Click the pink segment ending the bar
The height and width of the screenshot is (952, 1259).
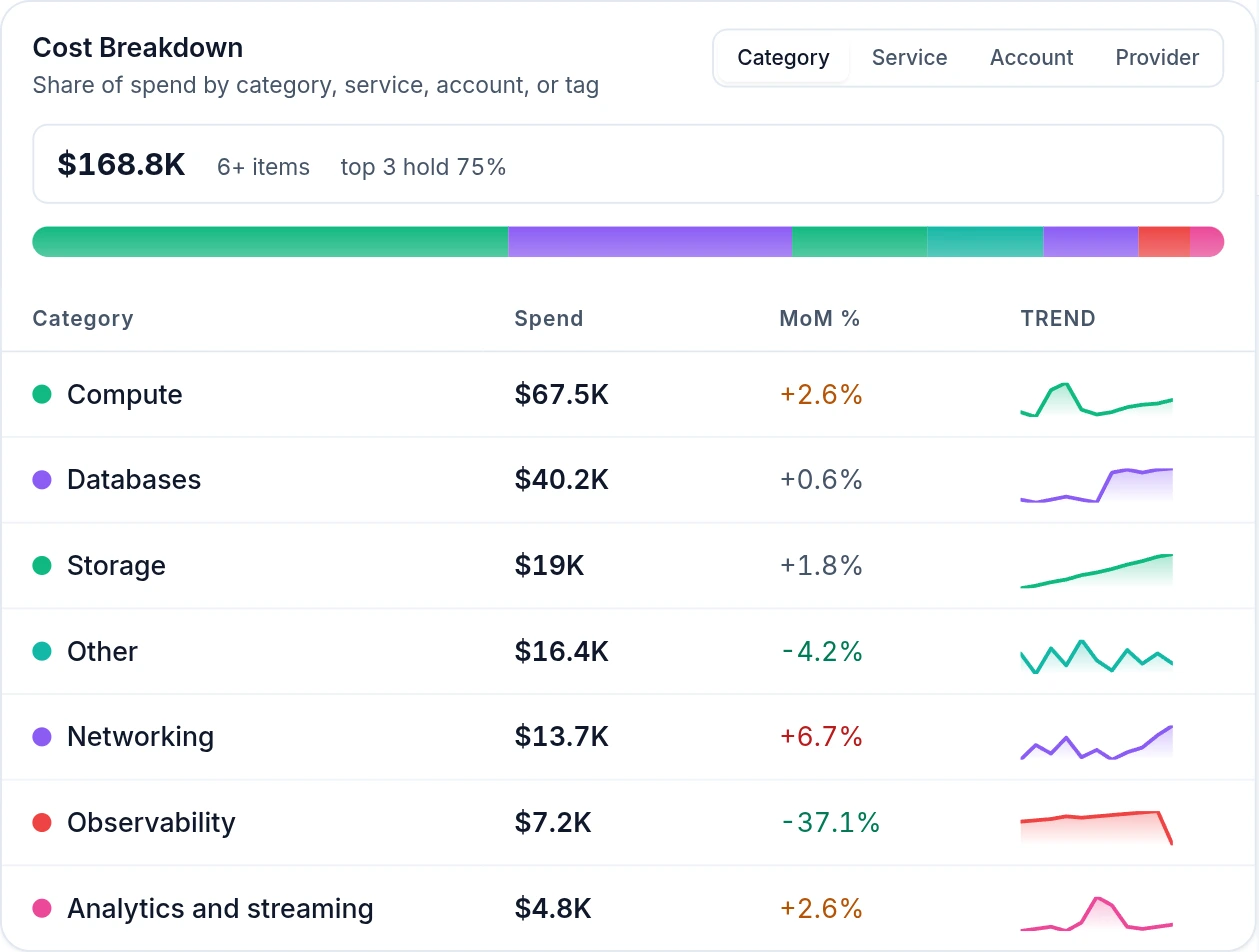(1207, 242)
